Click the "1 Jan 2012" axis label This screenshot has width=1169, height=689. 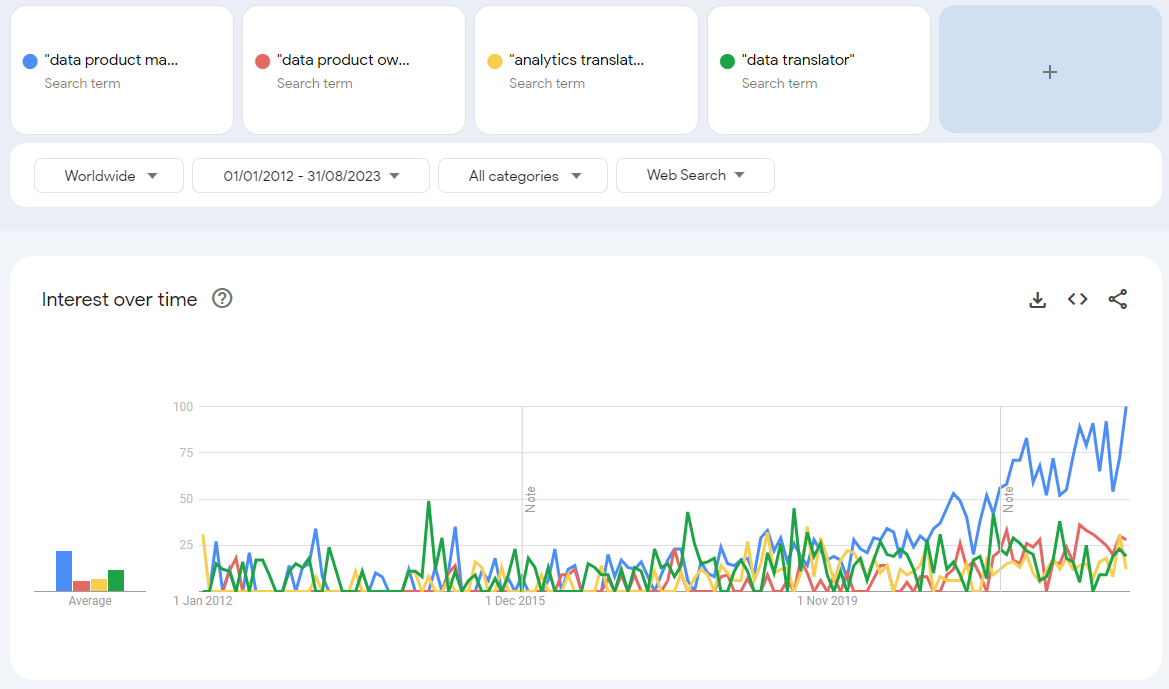click(203, 601)
